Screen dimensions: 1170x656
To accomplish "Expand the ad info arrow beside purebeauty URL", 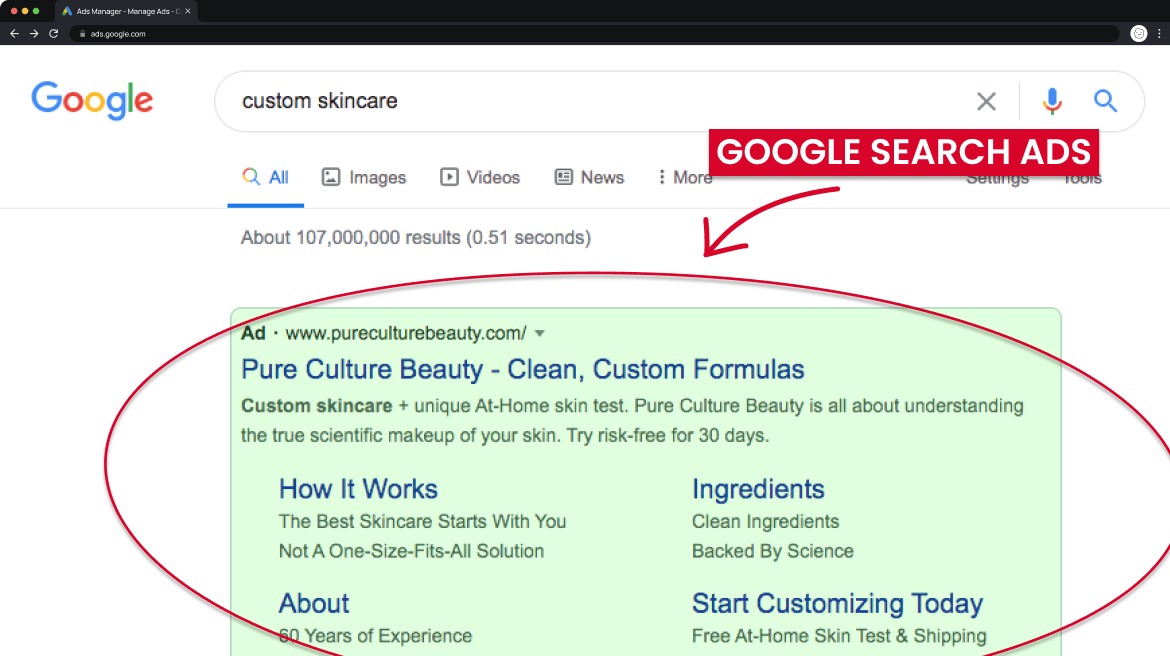I will point(539,333).
